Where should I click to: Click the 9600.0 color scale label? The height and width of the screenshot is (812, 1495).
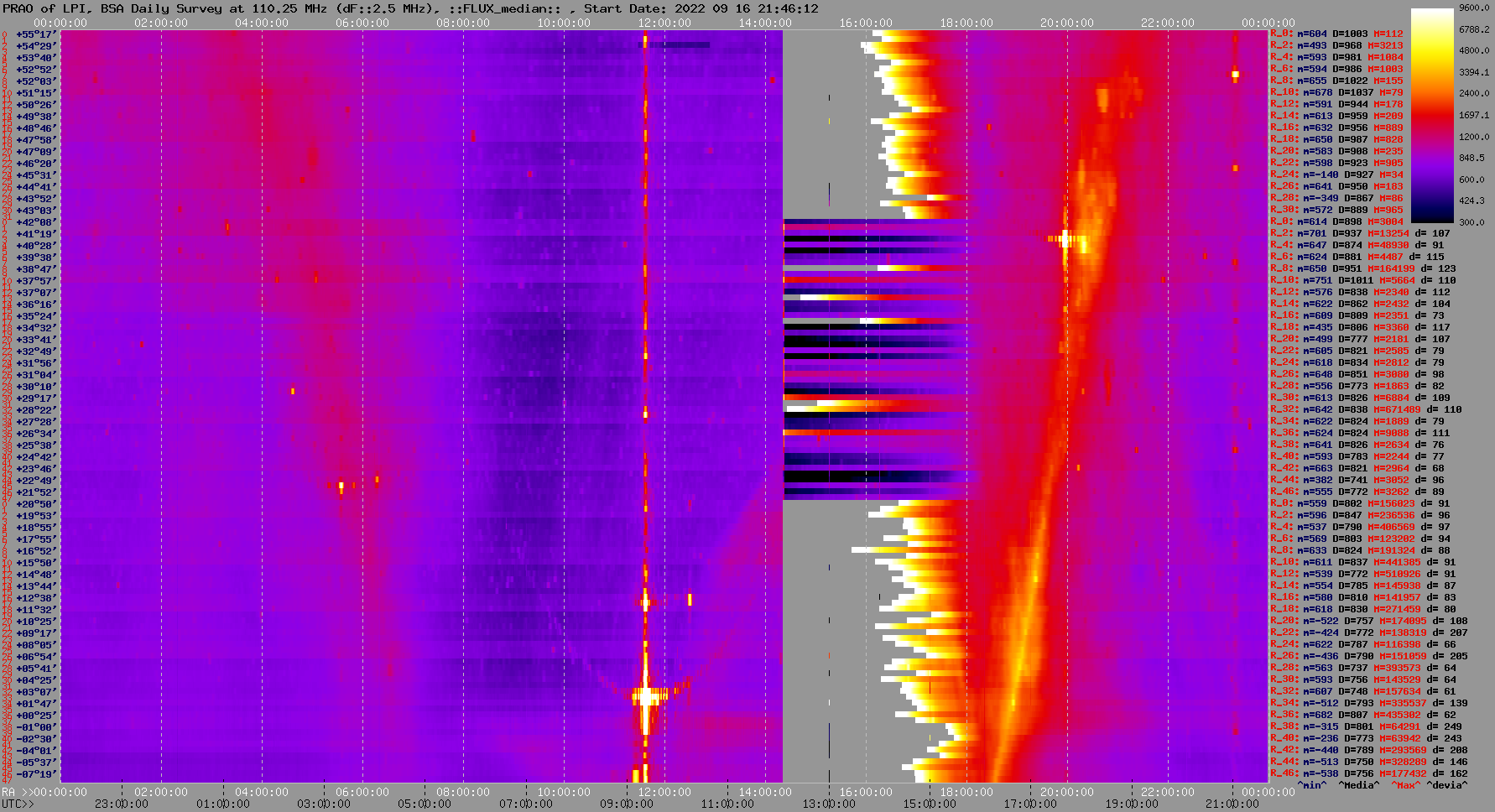point(1474,8)
